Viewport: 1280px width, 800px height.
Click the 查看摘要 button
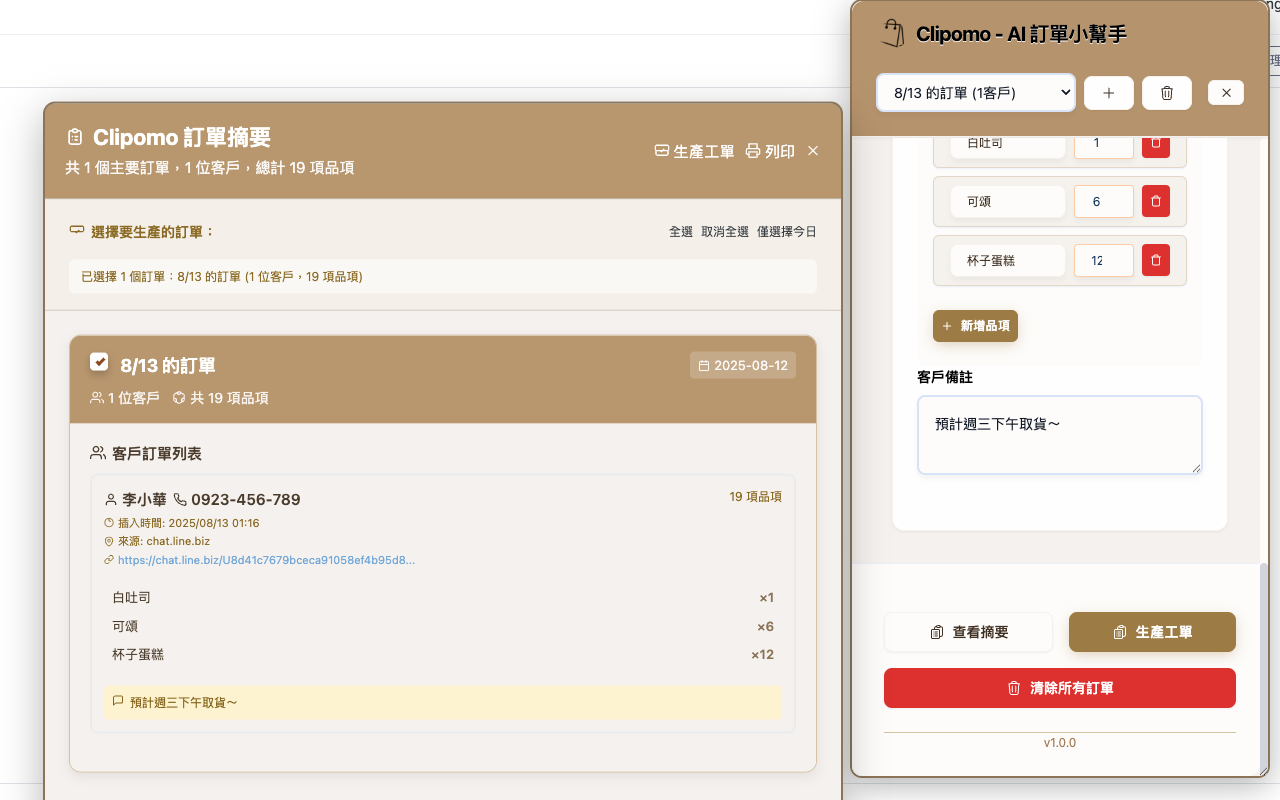[968, 632]
